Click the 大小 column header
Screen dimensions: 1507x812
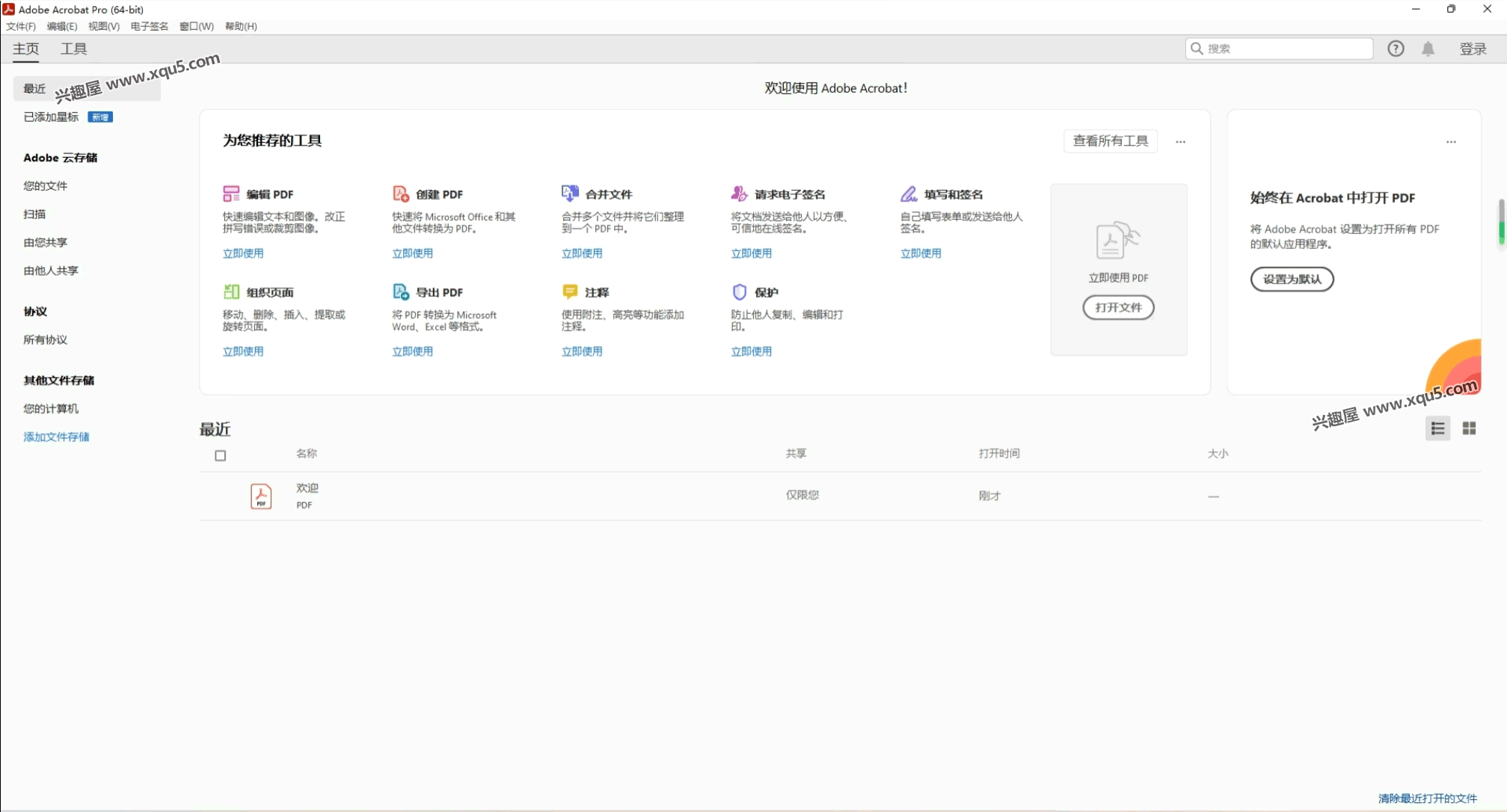coord(1218,453)
